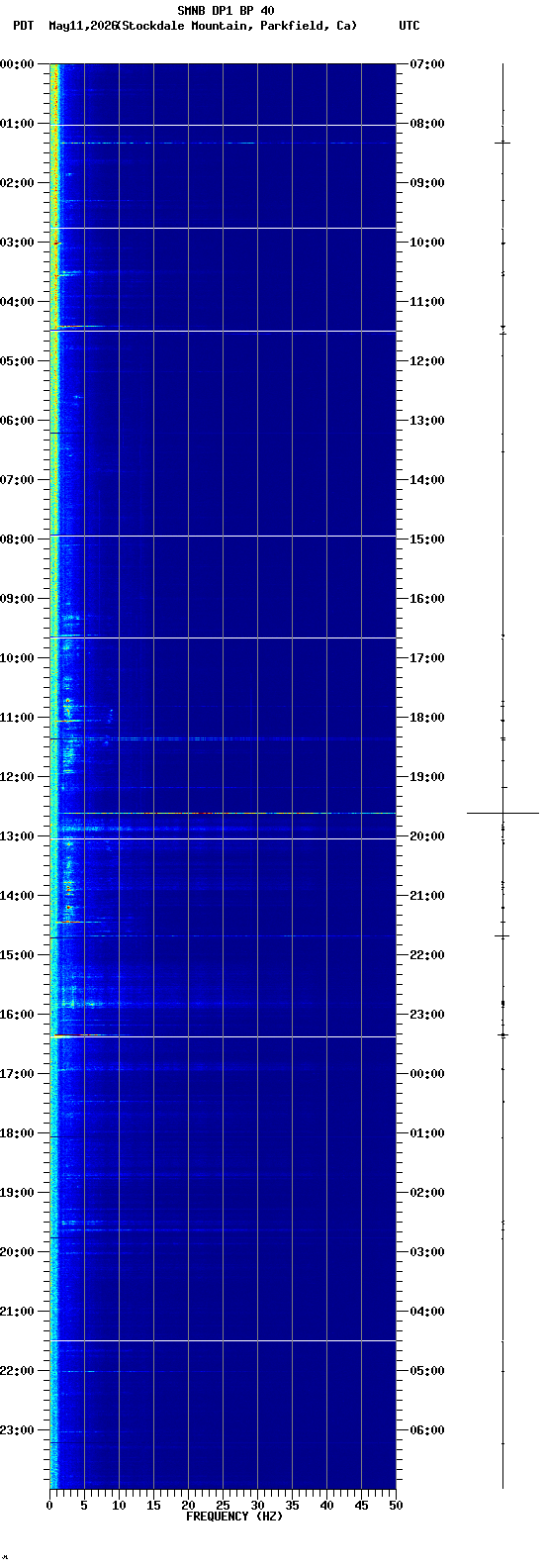Click the frequency axis value "25"
The width and height of the screenshot is (546, 1568).
(223, 1506)
